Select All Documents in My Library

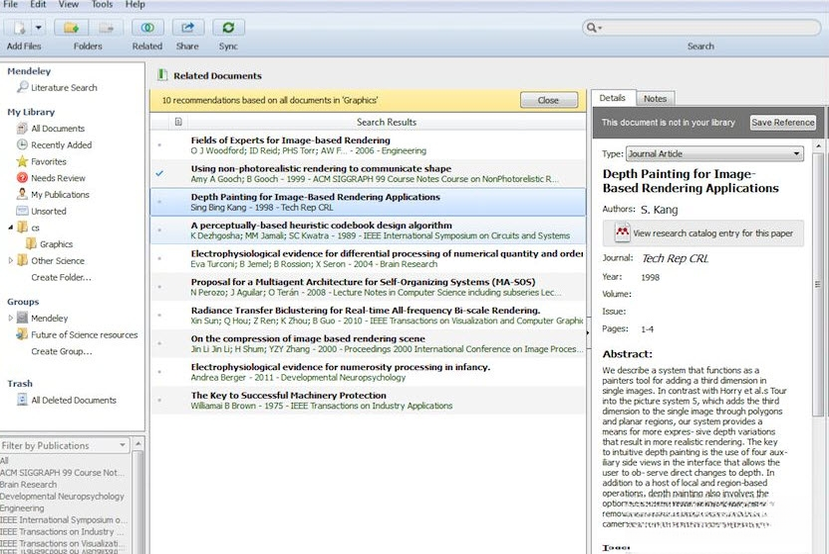click(58, 128)
